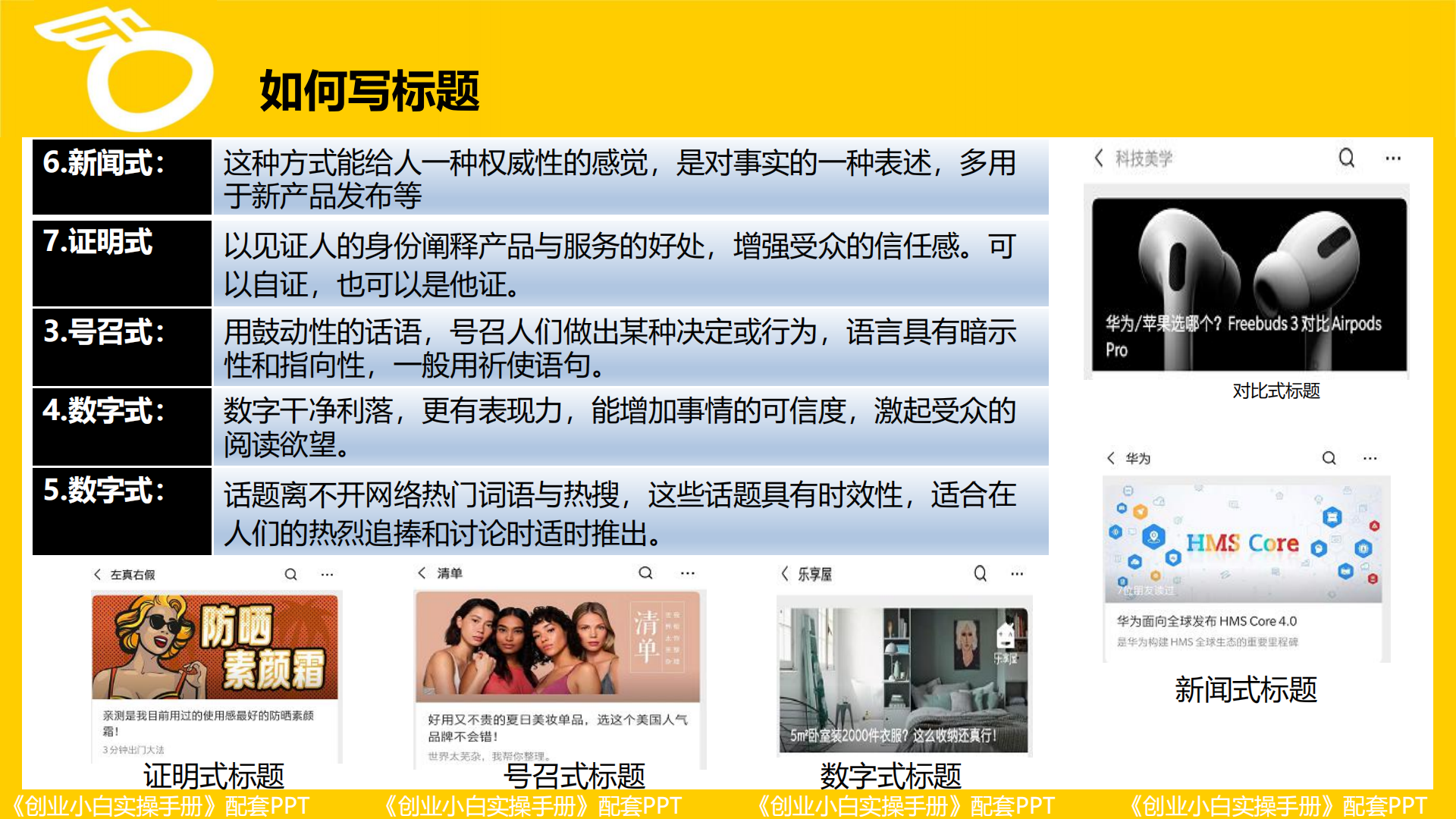Click search icon in 乐享屋 header

point(980,573)
